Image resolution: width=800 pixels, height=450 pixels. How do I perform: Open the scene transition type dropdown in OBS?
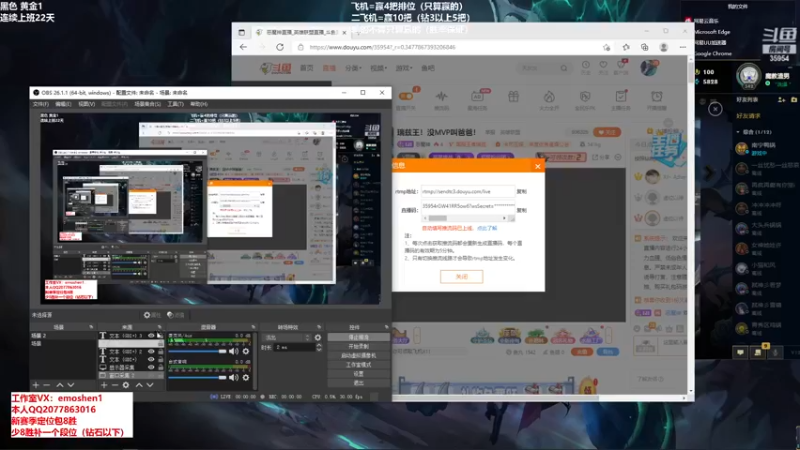[287, 337]
